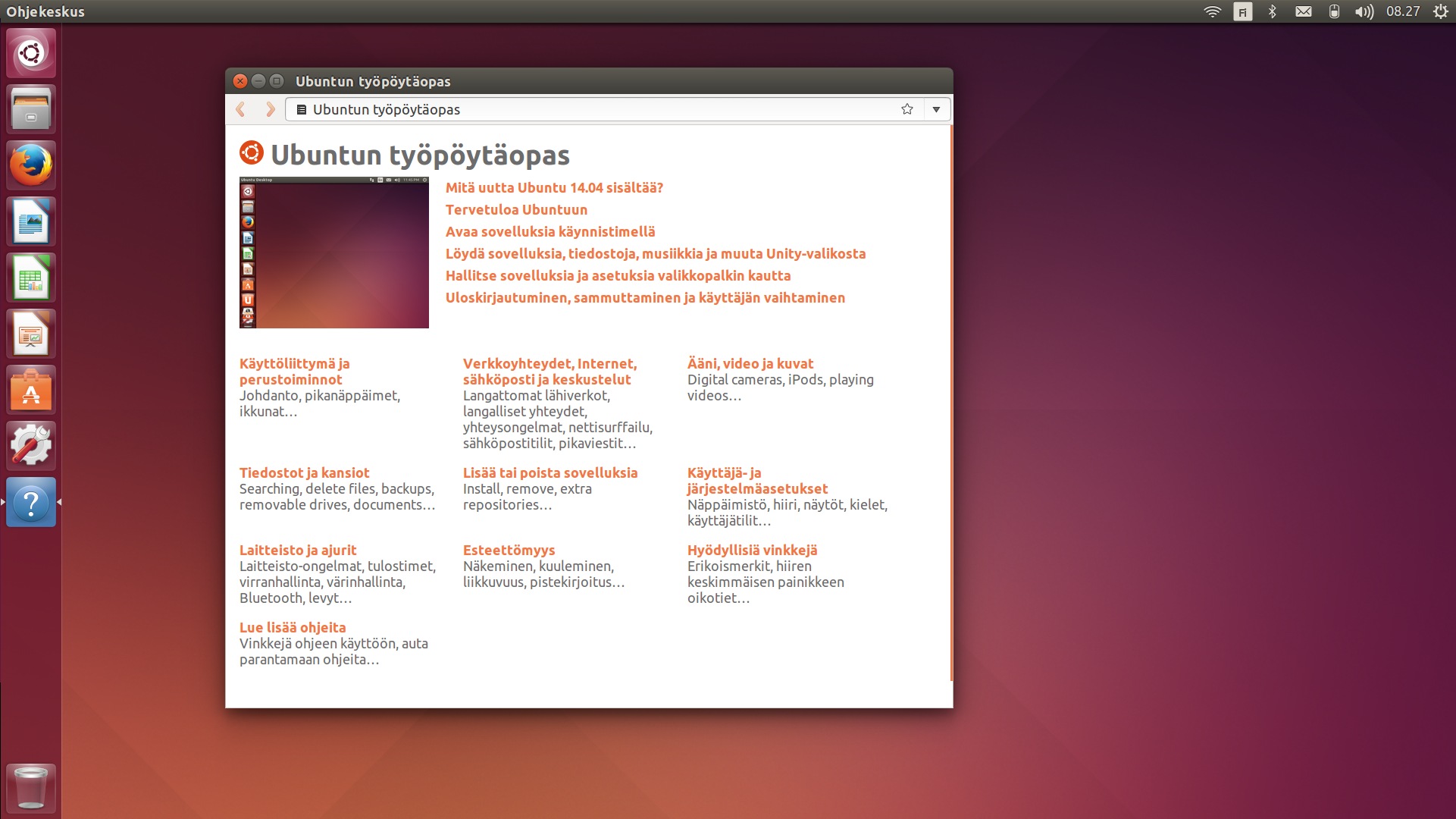Click the bookmark star icon
1456x819 pixels.
coord(906,109)
